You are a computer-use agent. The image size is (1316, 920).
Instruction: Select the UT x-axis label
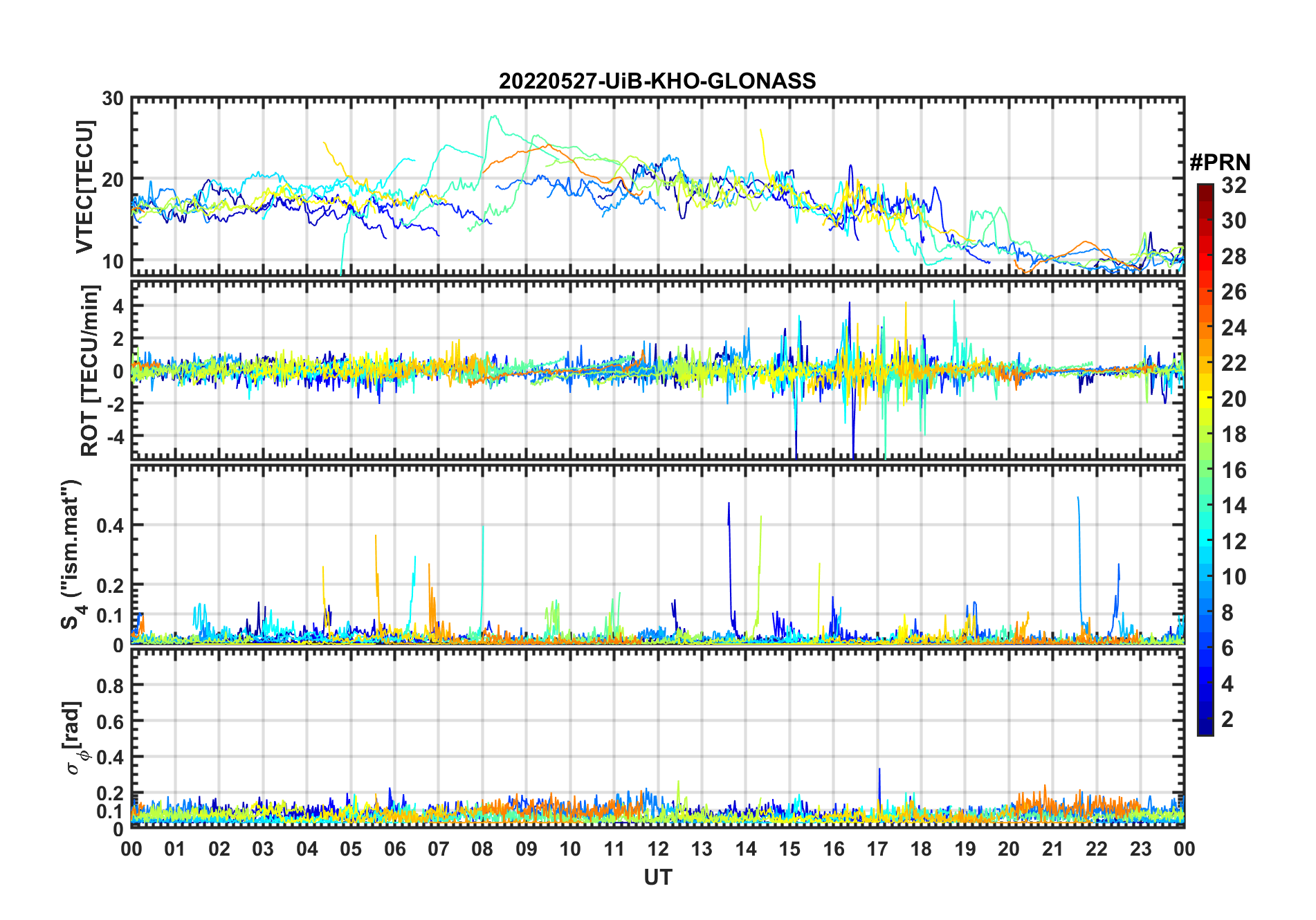click(658, 878)
